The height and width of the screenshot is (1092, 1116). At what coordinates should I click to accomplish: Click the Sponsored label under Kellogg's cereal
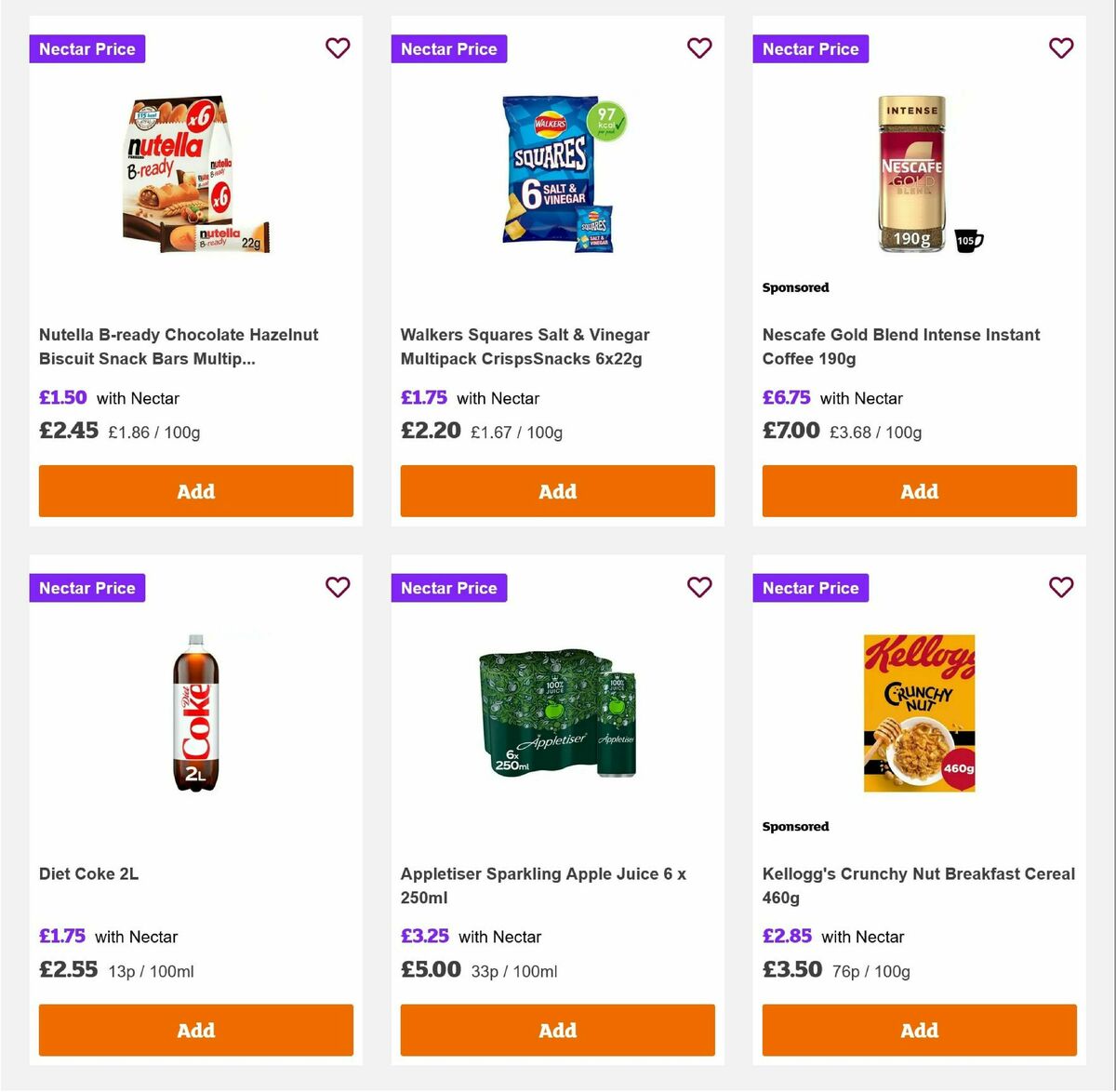(795, 826)
